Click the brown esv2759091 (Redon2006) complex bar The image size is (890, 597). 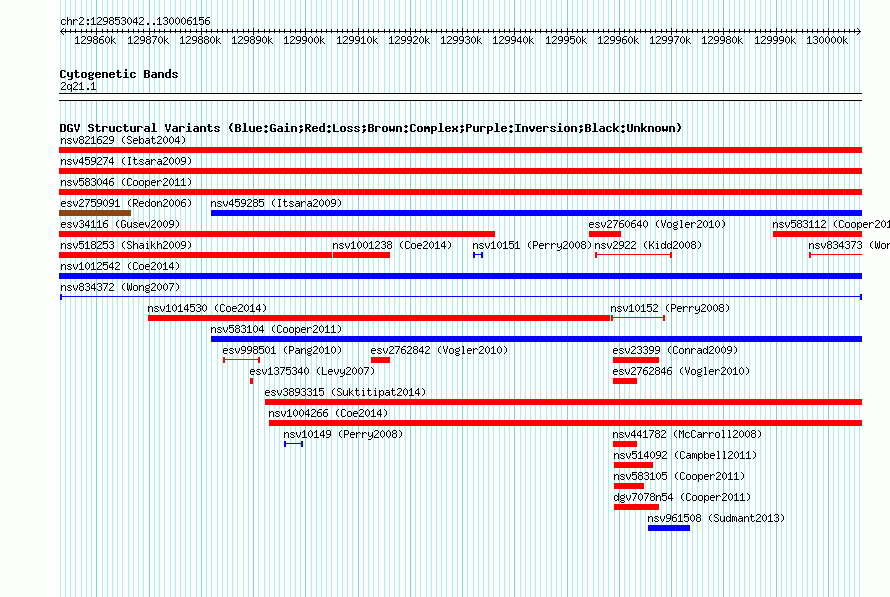point(95,213)
